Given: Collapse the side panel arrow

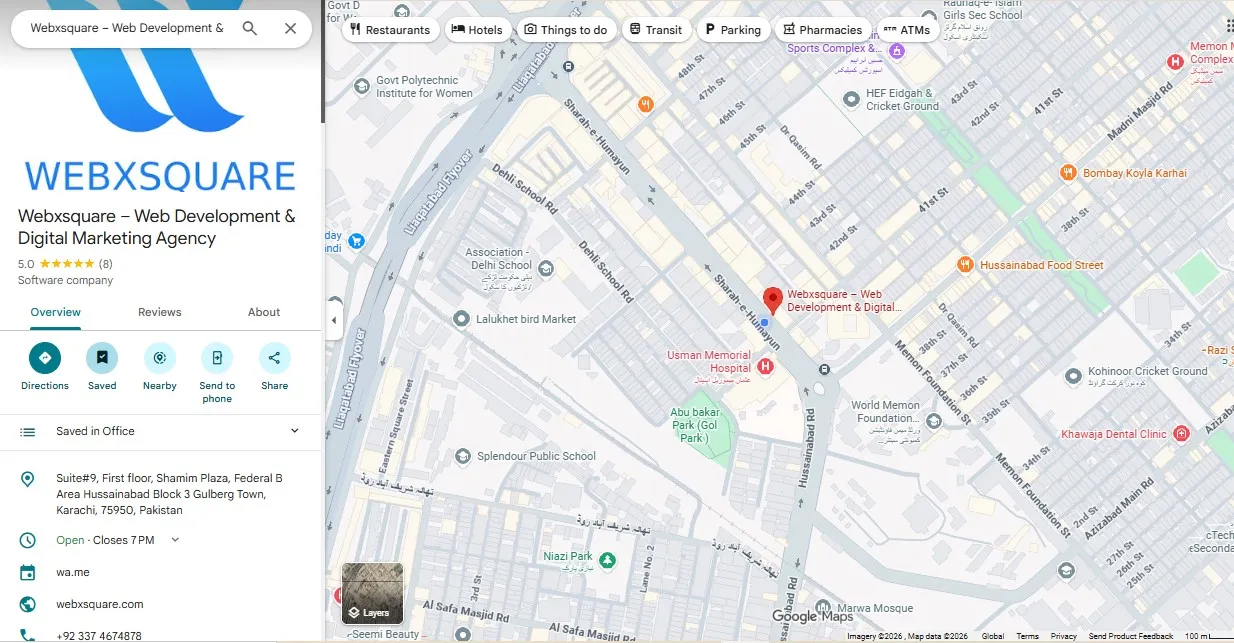Looking at the screenshot, I should 334,321.
